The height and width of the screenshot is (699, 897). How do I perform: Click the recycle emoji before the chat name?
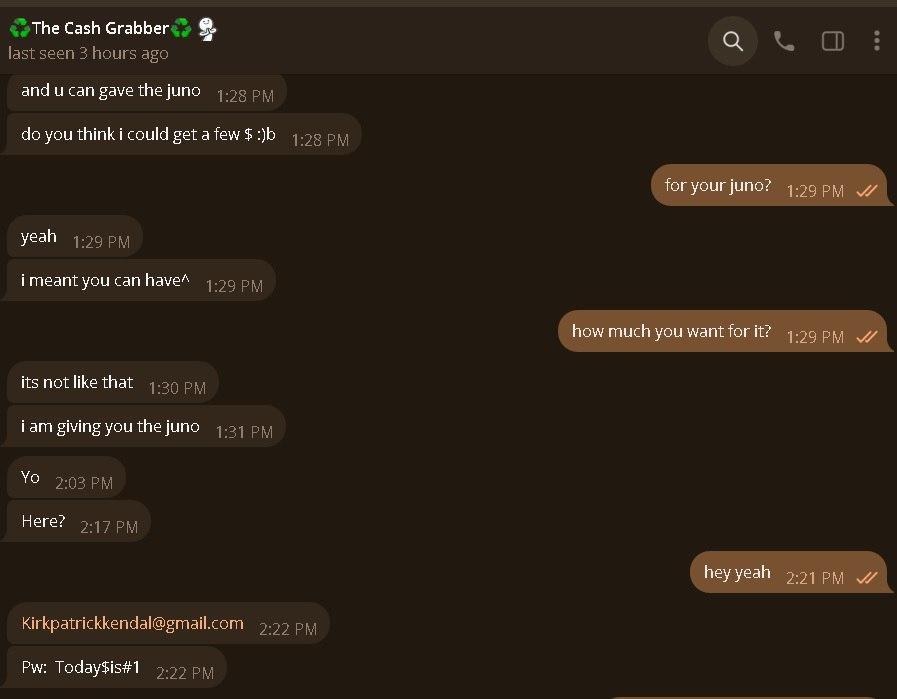point(19,28)
